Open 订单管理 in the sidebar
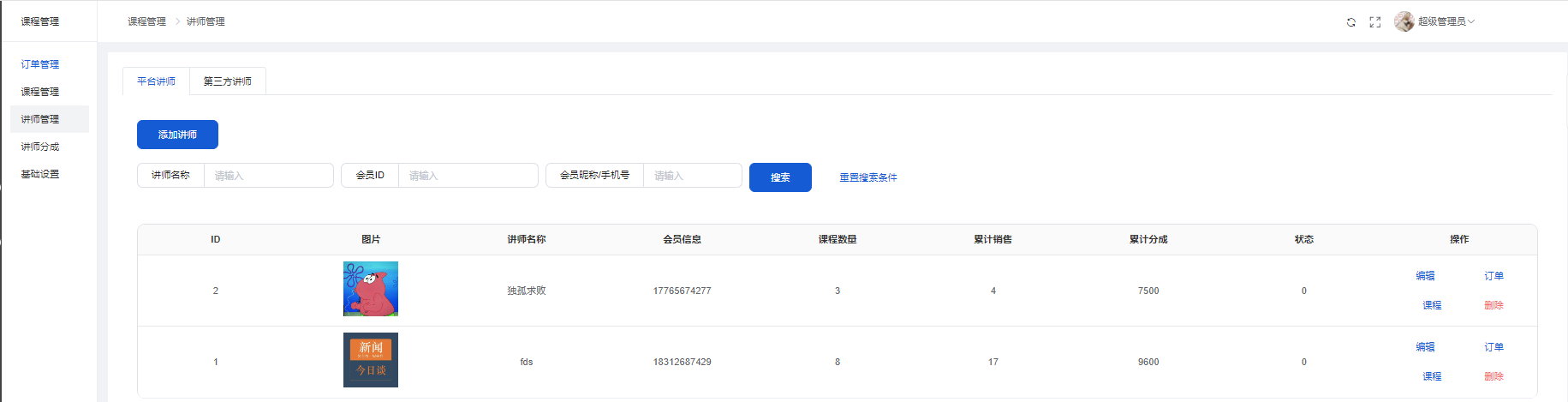Screen dimensions: 1568x402 tap(40, 64)
